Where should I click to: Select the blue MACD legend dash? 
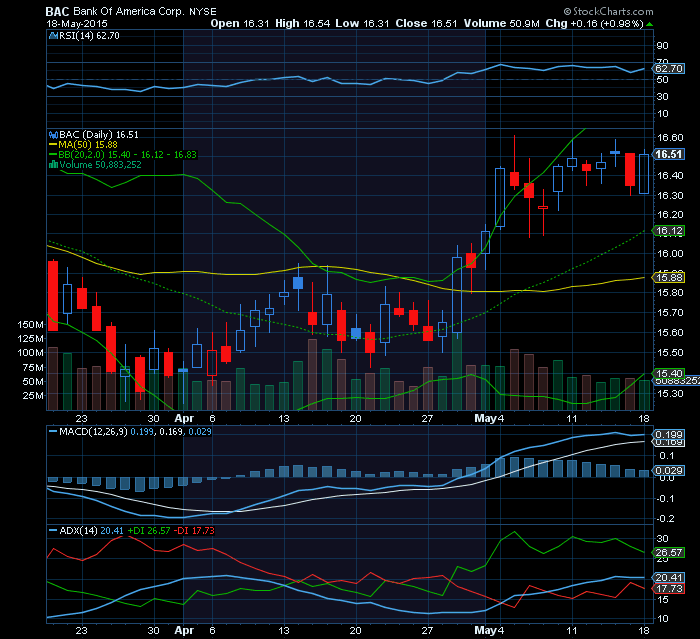click(53, 432)
